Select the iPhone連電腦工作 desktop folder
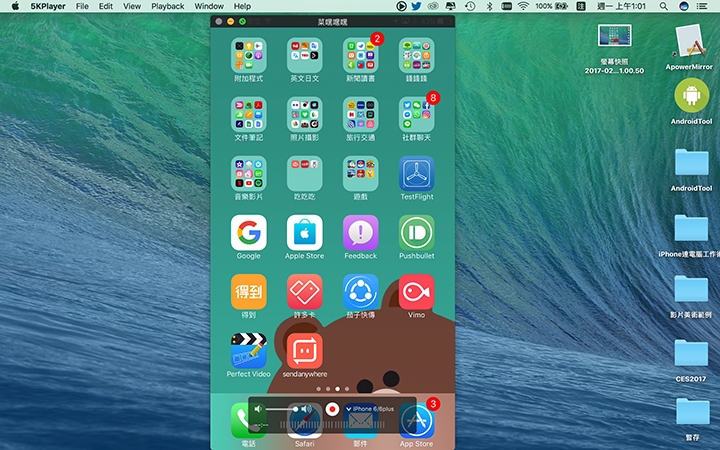The height and width of the screenshot is (450, 720). (x=691, y=228)
